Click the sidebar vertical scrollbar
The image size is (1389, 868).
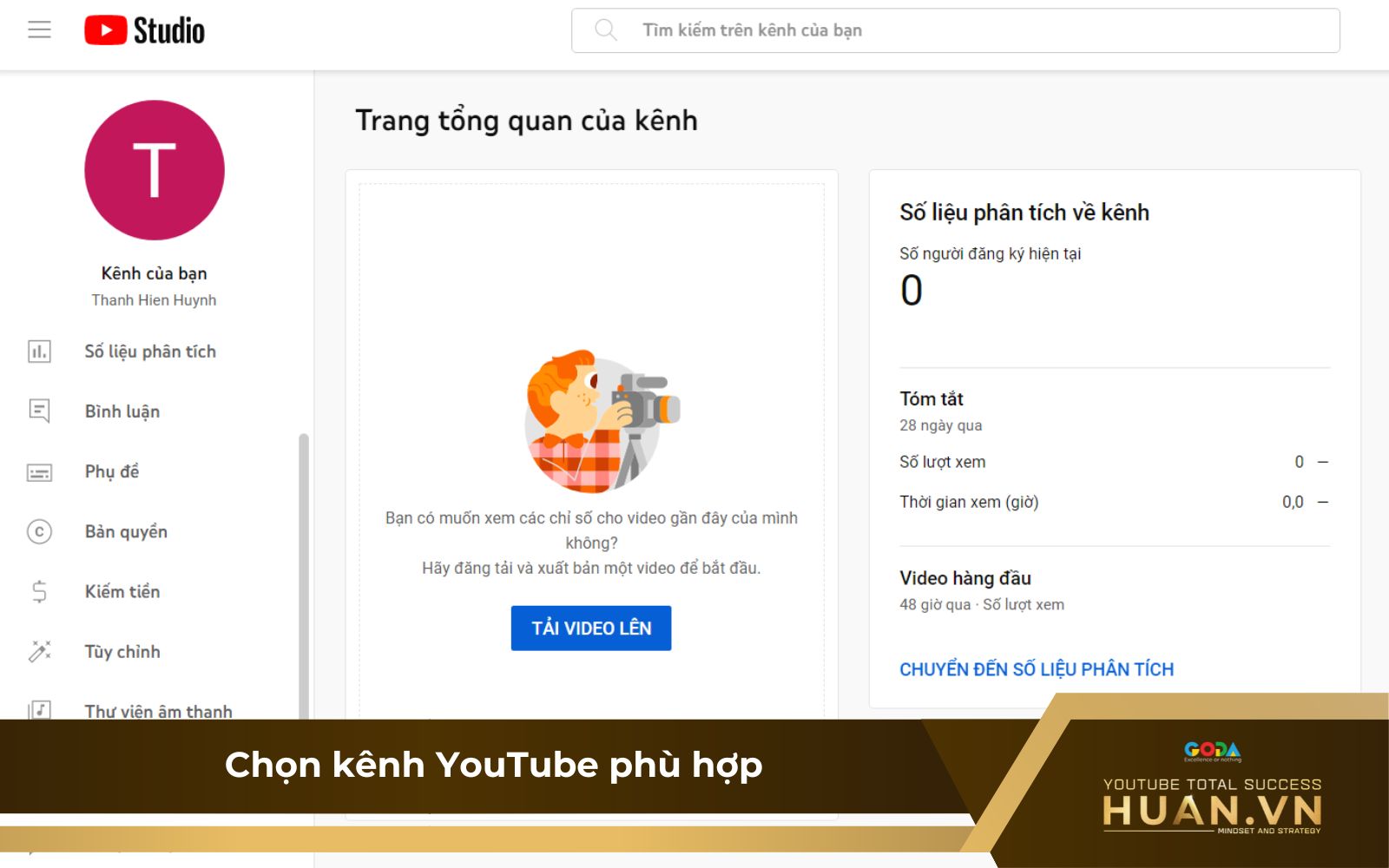(304, 576)
